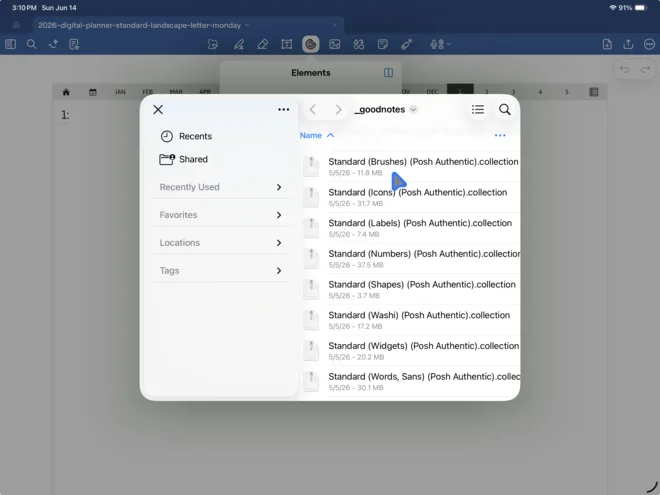Image resolution: width=660 pixels, height=495 pixels.
Task: Click planner home icon tab
Action: coord(66,92)
